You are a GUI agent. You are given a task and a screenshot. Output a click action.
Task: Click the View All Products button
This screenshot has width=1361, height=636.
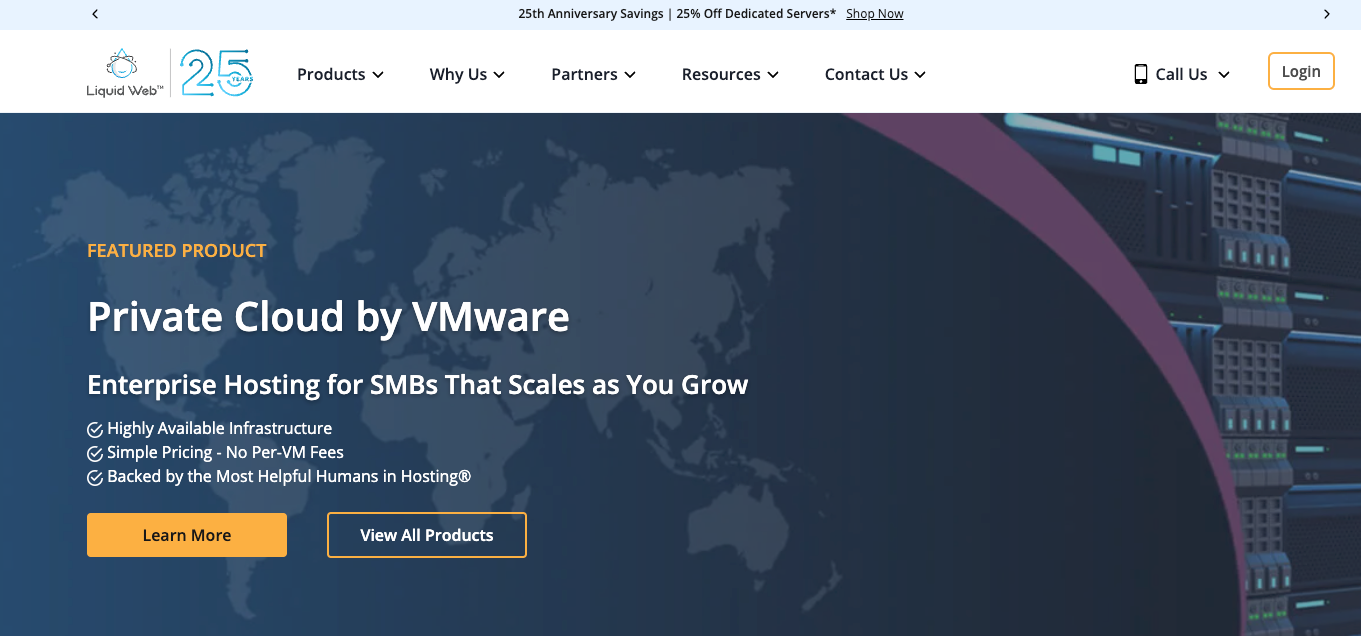tap(427, 535)
